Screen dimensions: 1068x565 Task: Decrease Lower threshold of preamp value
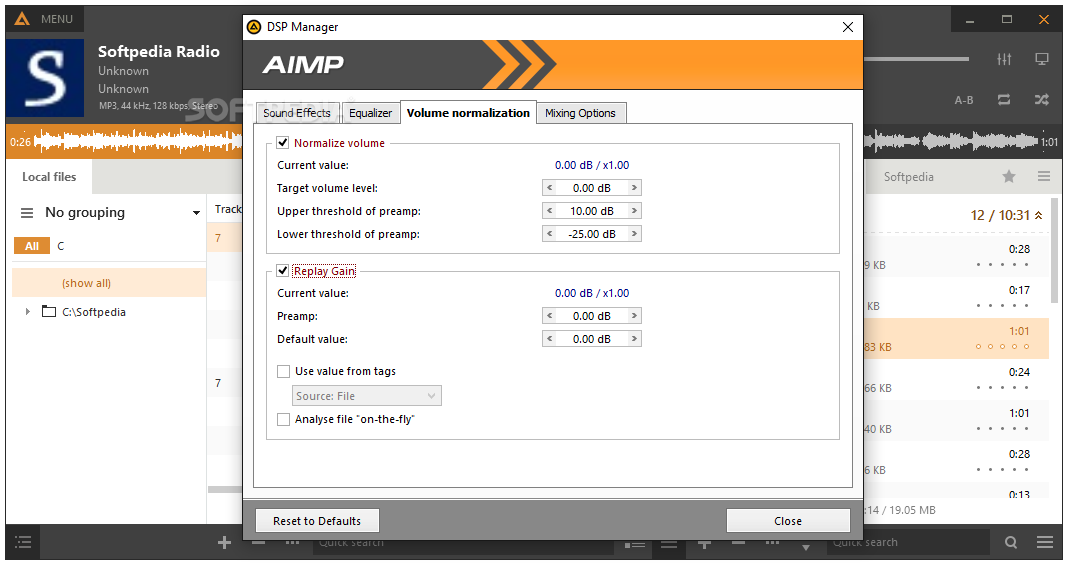point(550,234)
